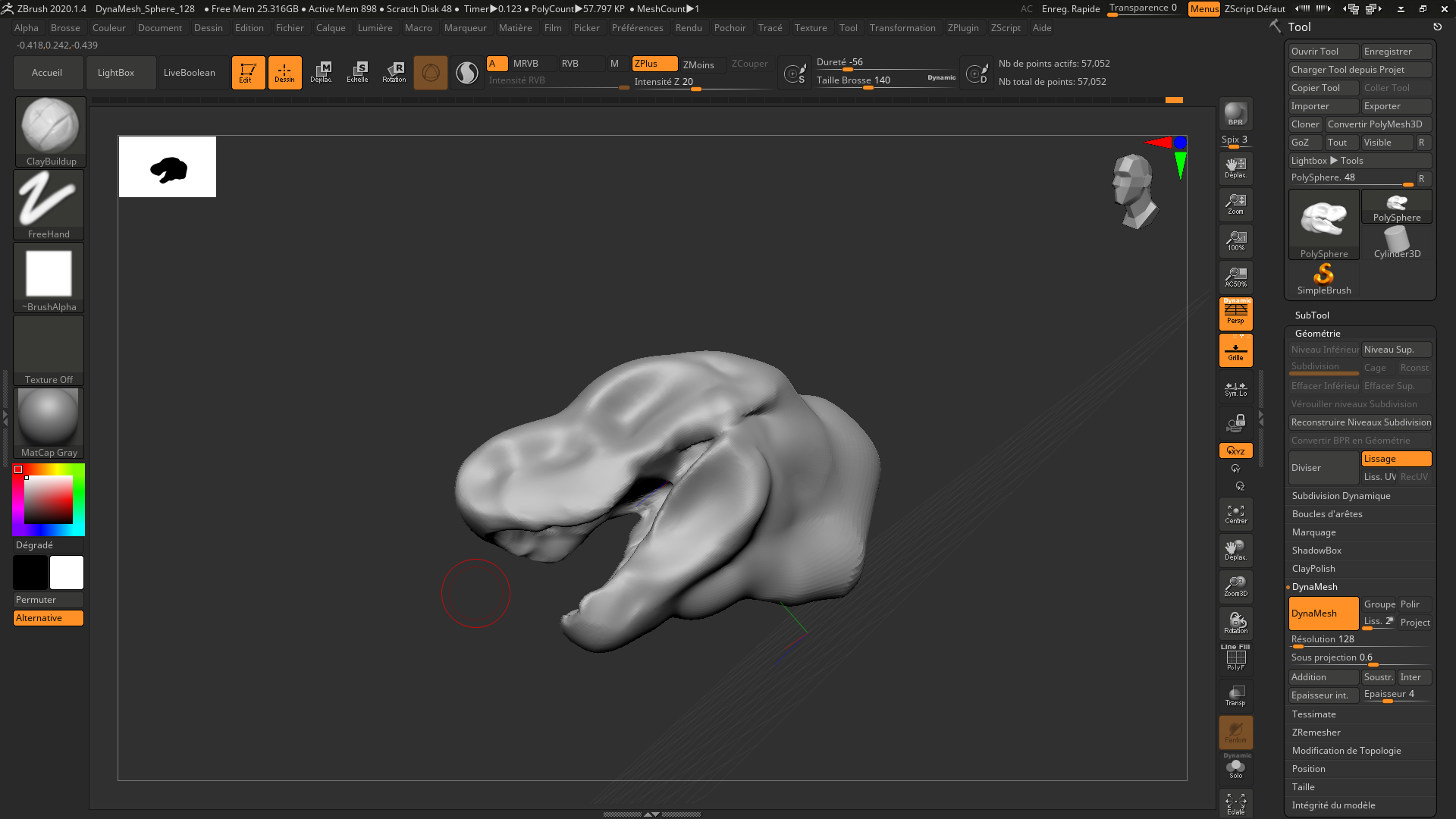1456x819 pixels.
Task: Open the ZPlugin menu
Action: coord(963,28)
